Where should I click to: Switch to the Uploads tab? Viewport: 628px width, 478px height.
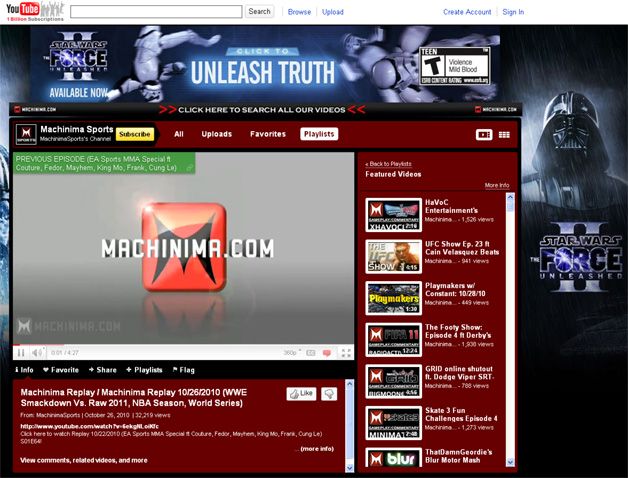point(216,134)
